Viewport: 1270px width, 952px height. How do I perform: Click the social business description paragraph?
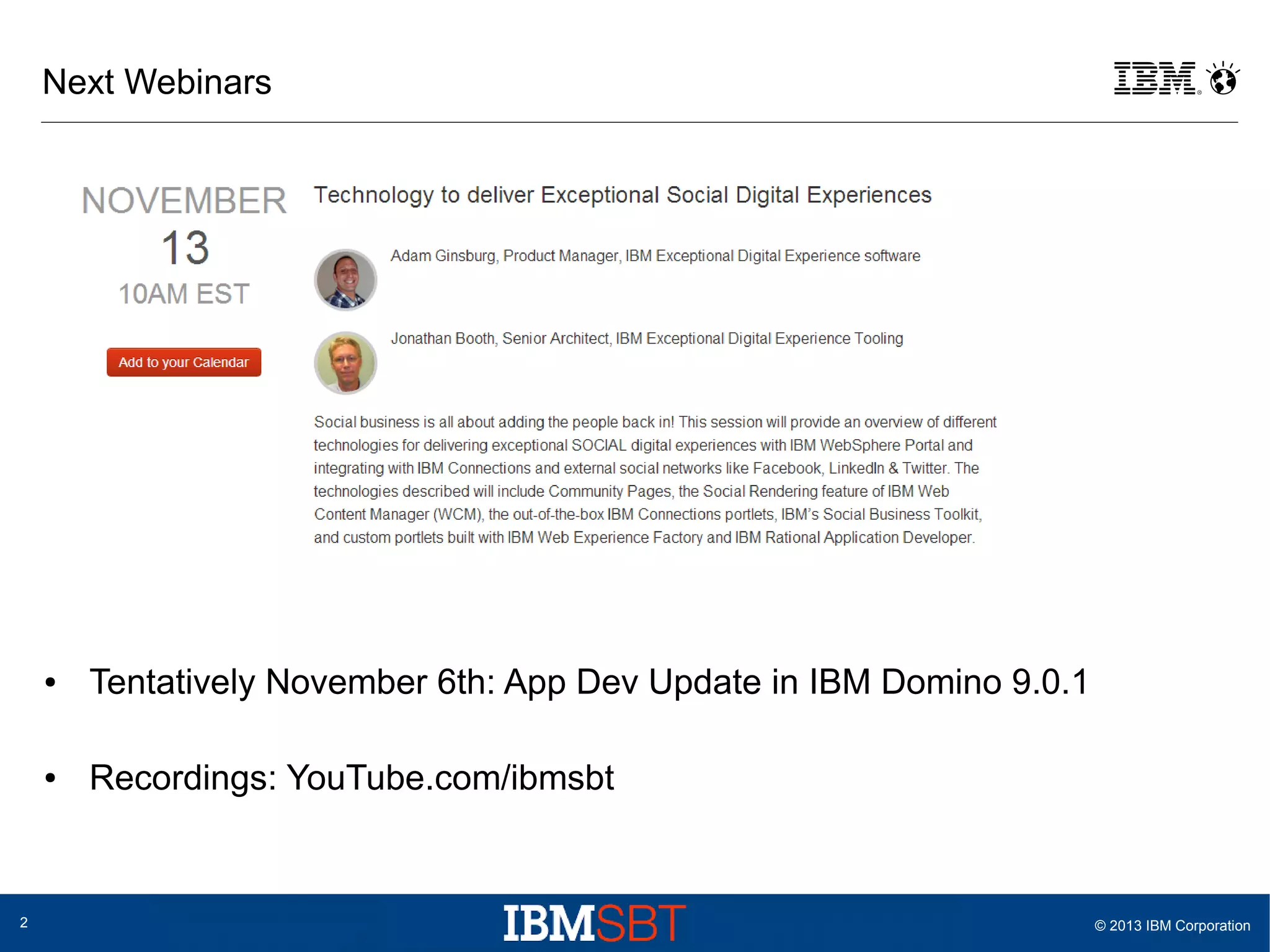click(x=654, y=479)
